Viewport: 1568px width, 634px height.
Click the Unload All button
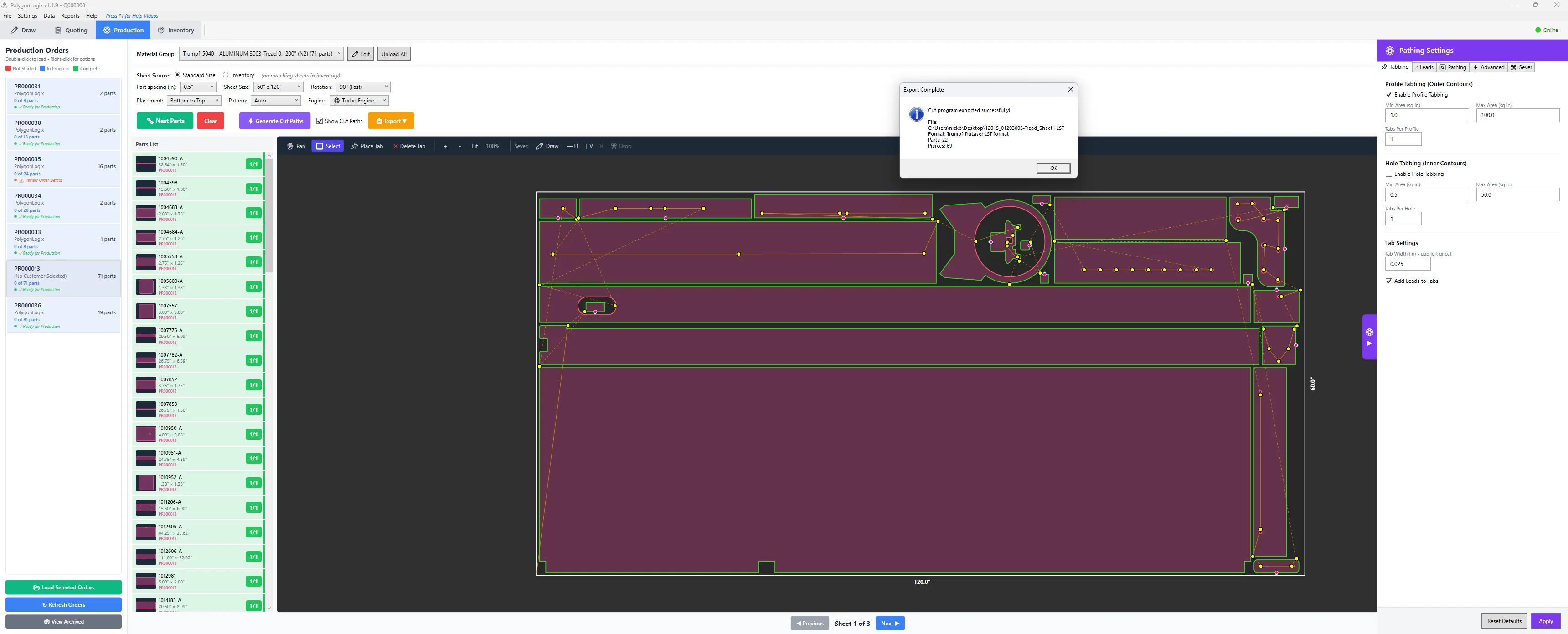[x=394, y=54]
